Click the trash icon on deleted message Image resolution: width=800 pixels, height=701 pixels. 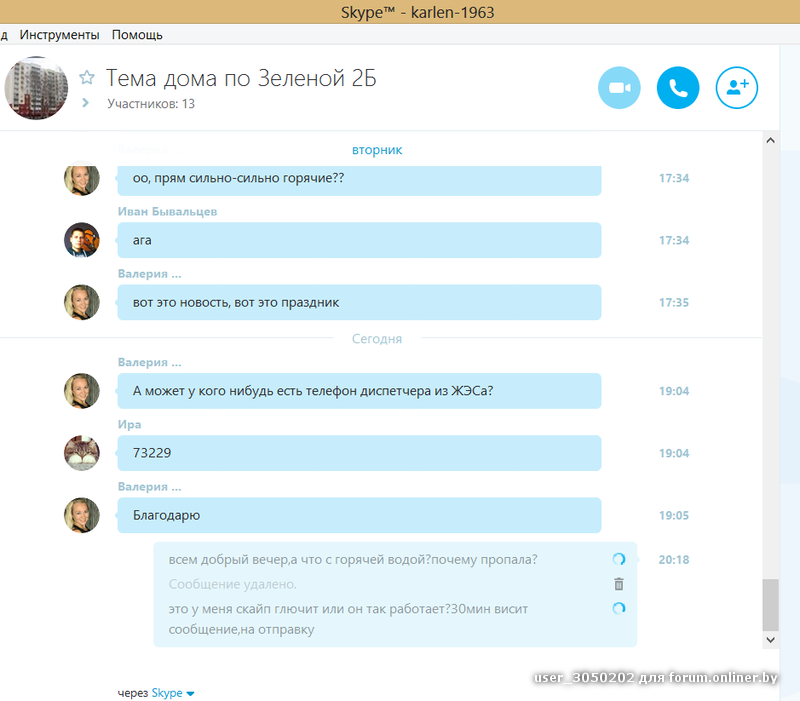618,584
